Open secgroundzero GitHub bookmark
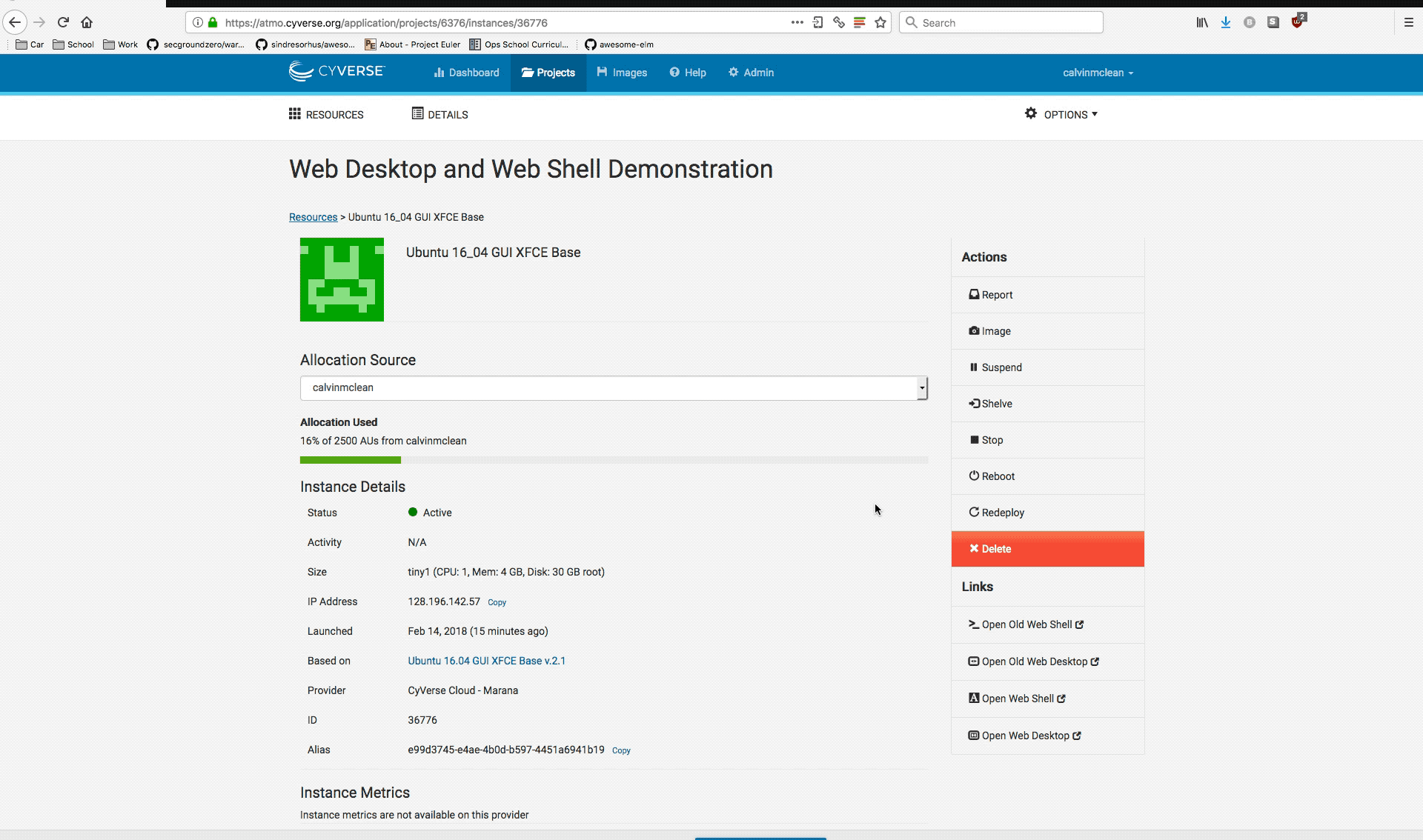Viewport: 1423px width, 840px height. point(196,44)
